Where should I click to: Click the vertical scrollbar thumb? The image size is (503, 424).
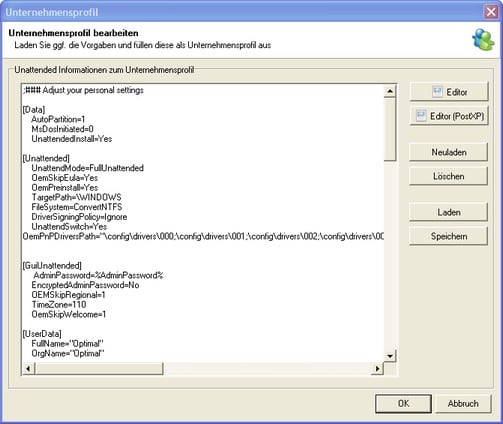coord(390,129)
